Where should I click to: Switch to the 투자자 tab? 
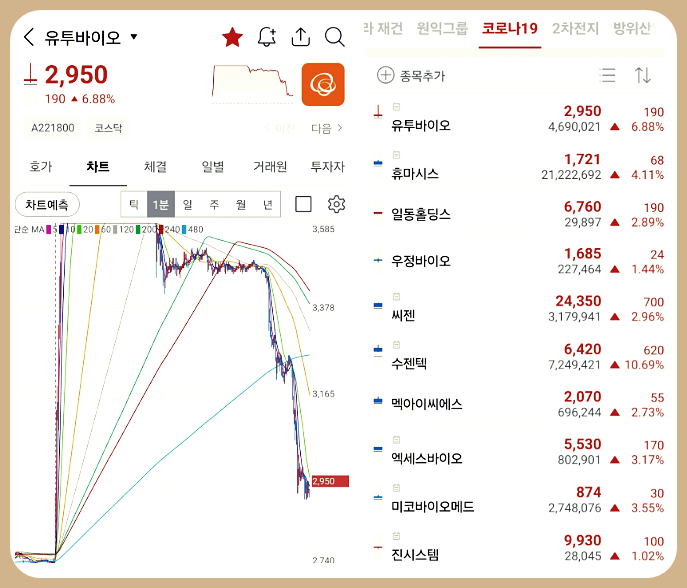point(327,166)
